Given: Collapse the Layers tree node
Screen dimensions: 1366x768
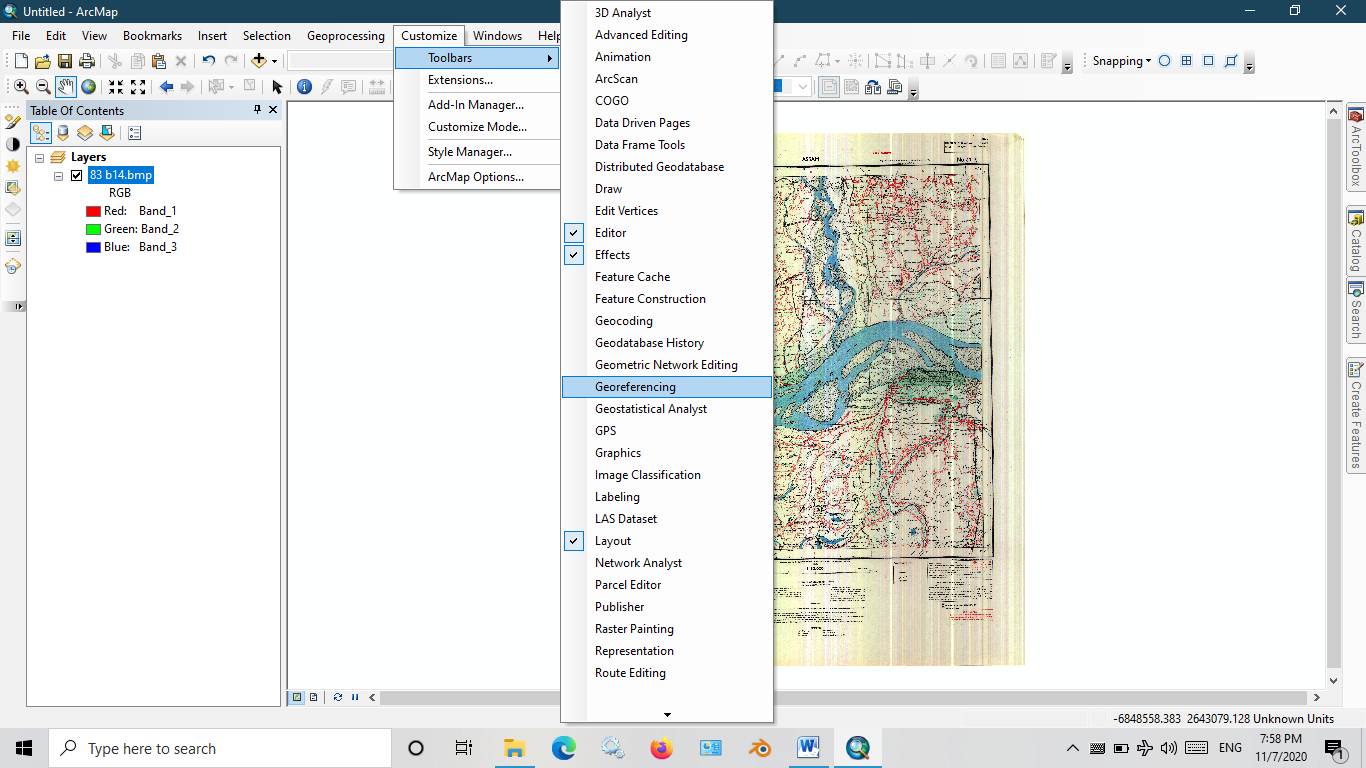Looking at the screenshot, I should pos(38,156).
